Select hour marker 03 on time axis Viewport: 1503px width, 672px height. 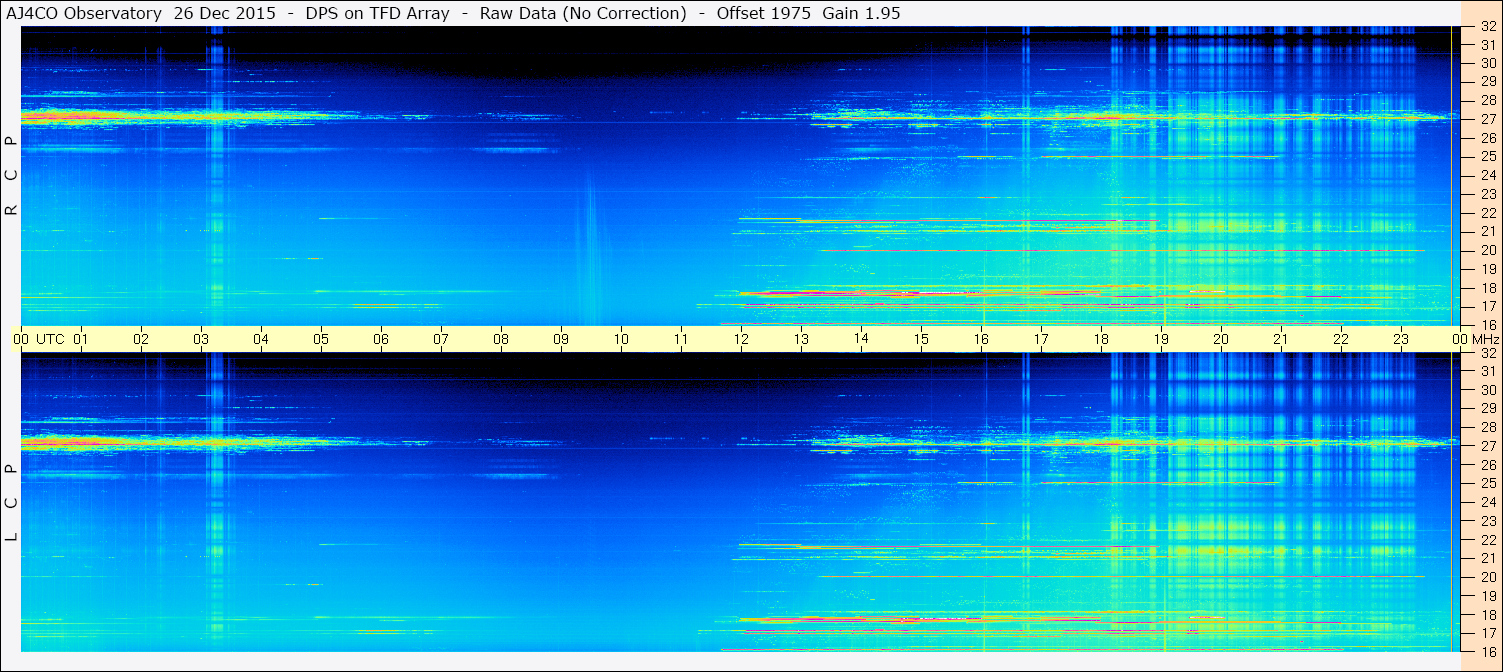click(201, 339)
